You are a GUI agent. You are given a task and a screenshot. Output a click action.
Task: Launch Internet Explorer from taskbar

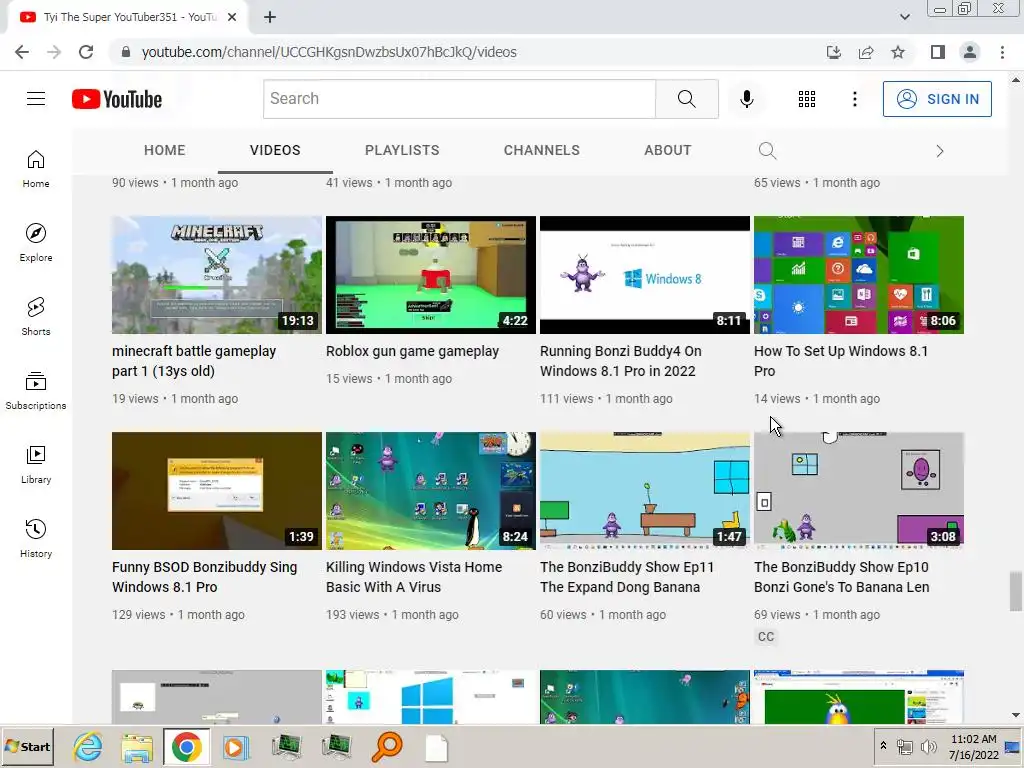(88, 746)
